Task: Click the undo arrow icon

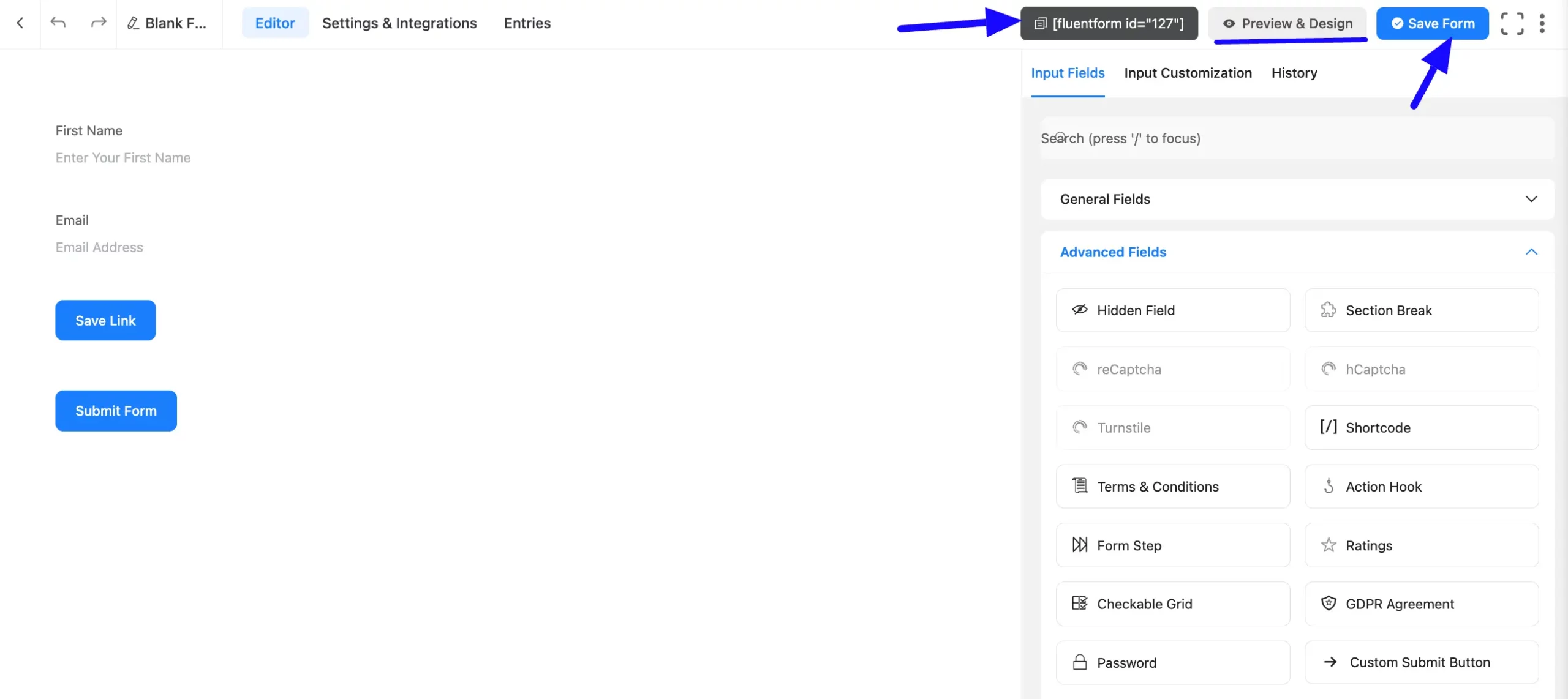Action: (58, 23)
